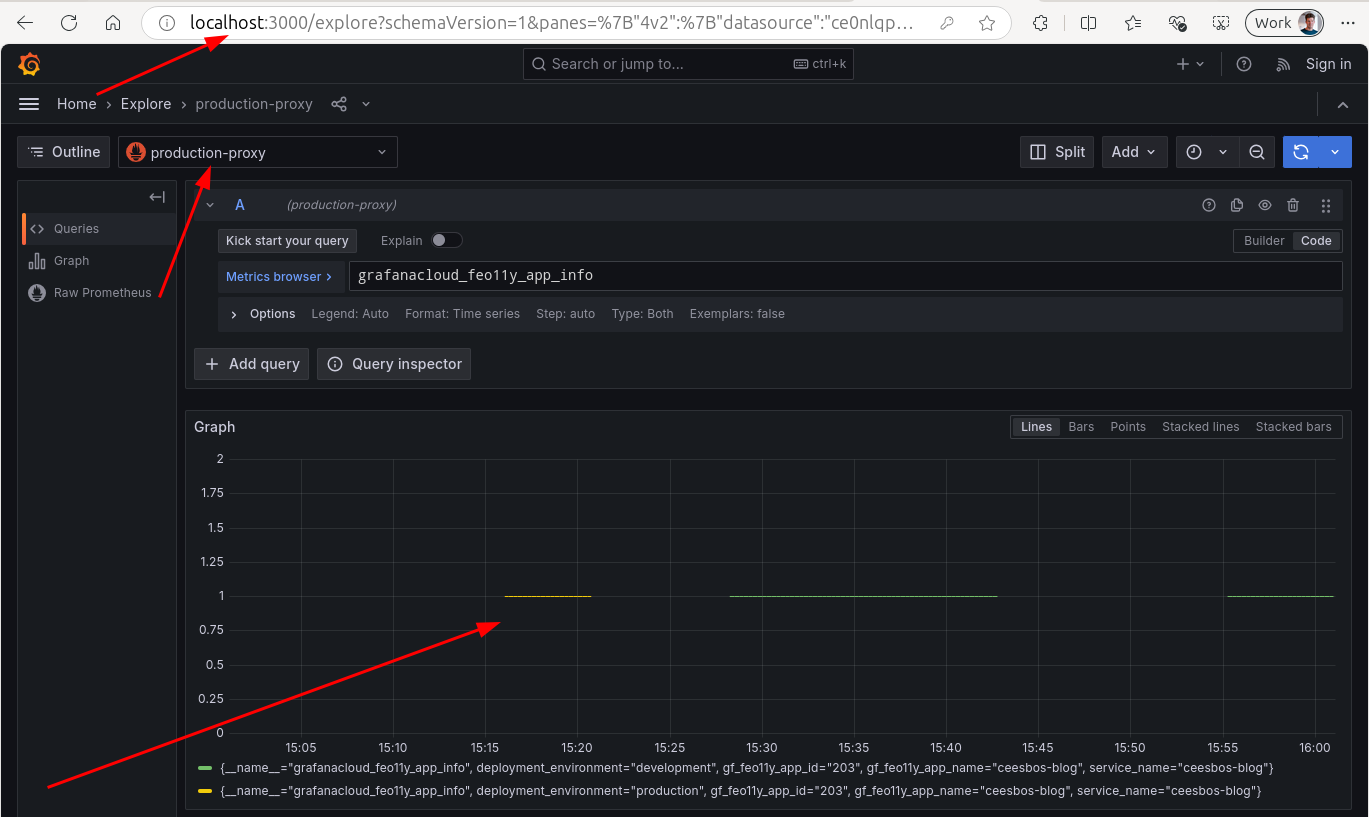Open the Grafana news feed icon
This screenshot has height=817, width=1369.
coord(1284,64)
